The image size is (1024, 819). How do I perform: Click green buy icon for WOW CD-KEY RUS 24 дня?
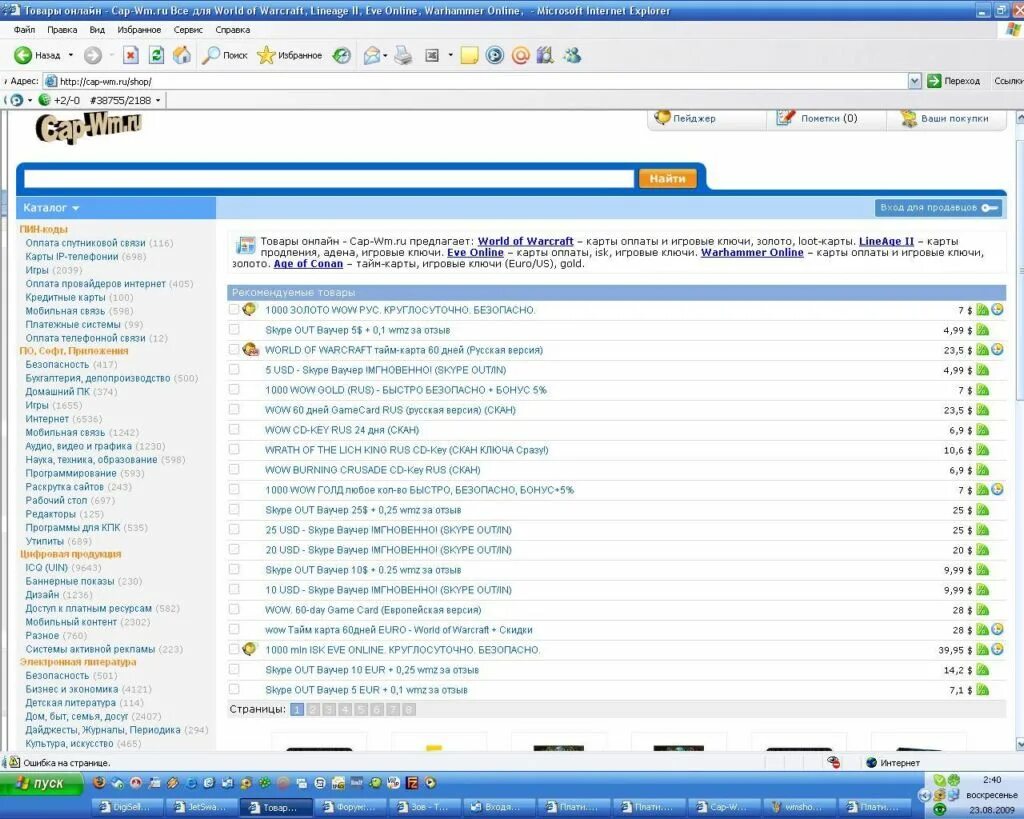pyautogui.click(x=982, y=430)
